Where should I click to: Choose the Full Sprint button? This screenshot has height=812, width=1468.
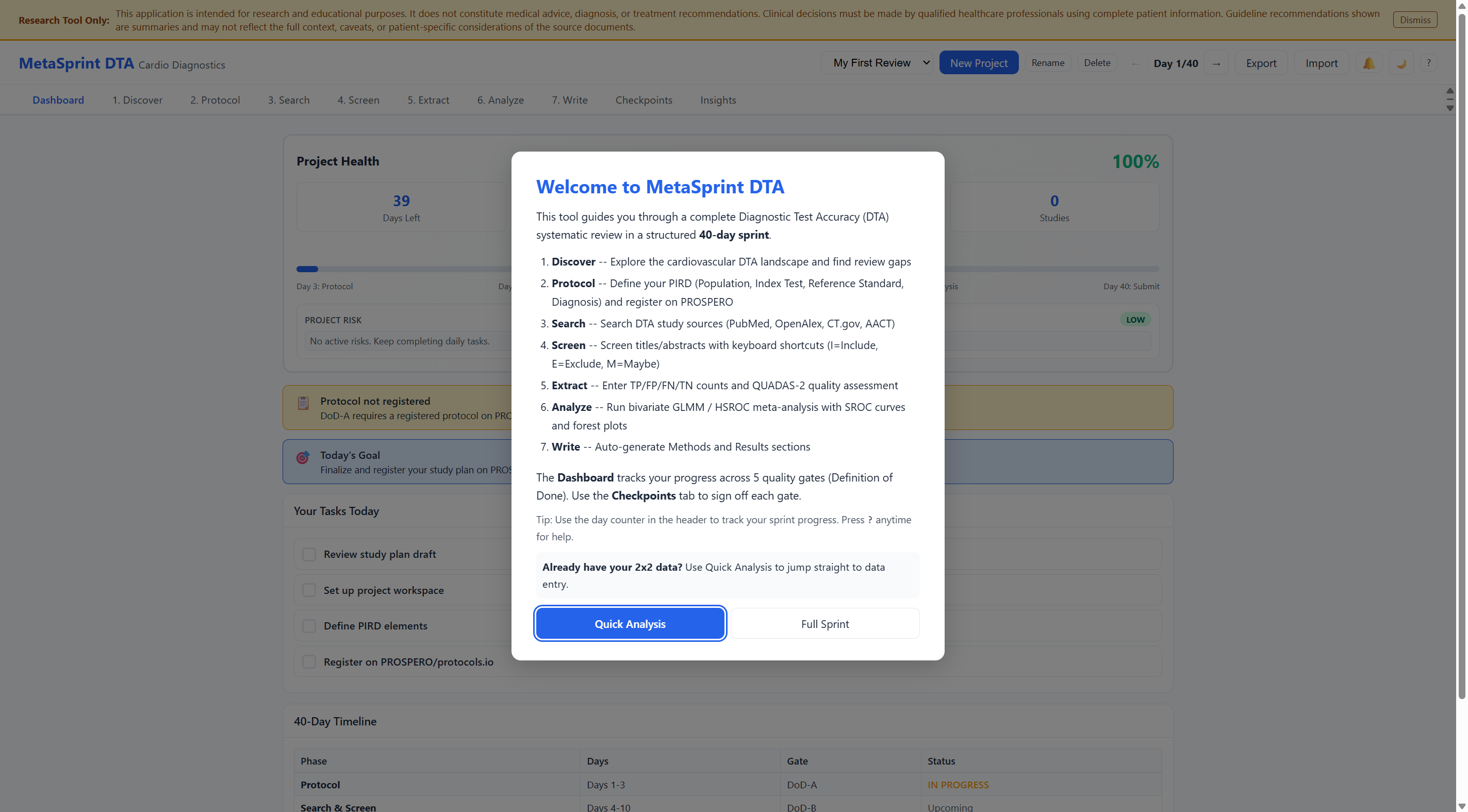click(824, 623)
